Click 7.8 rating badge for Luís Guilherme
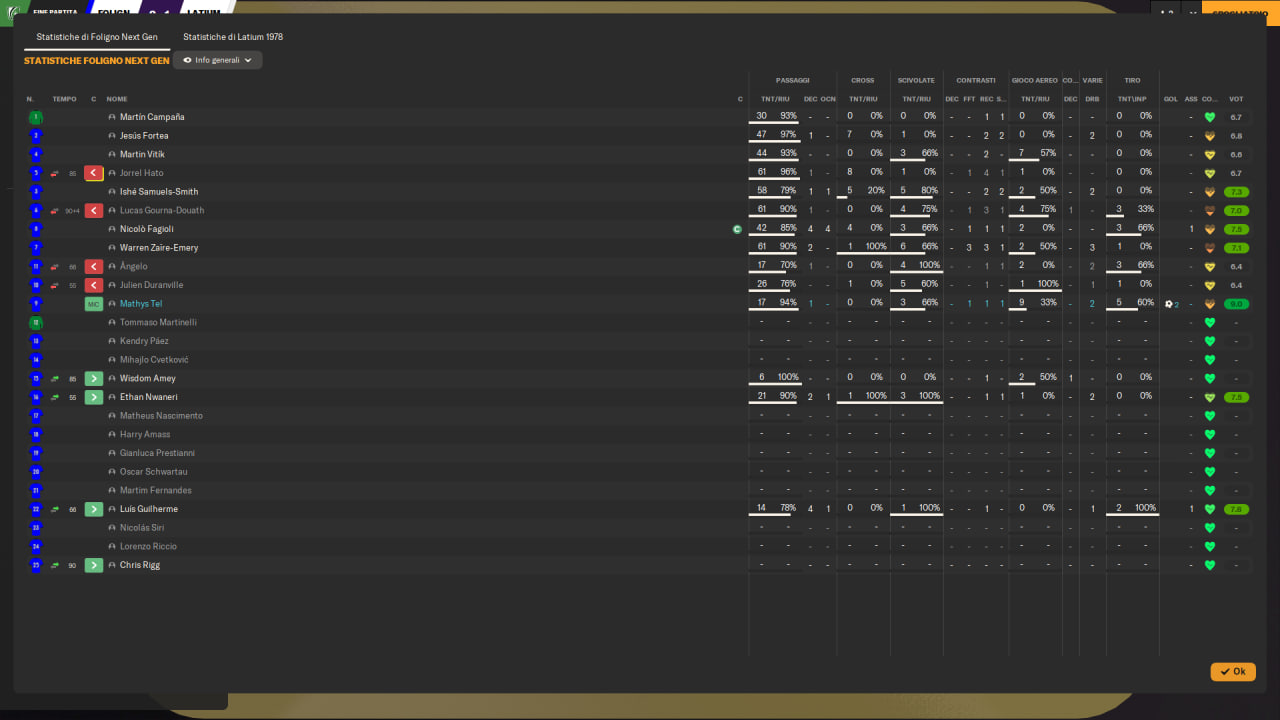 pos(1237,509)
